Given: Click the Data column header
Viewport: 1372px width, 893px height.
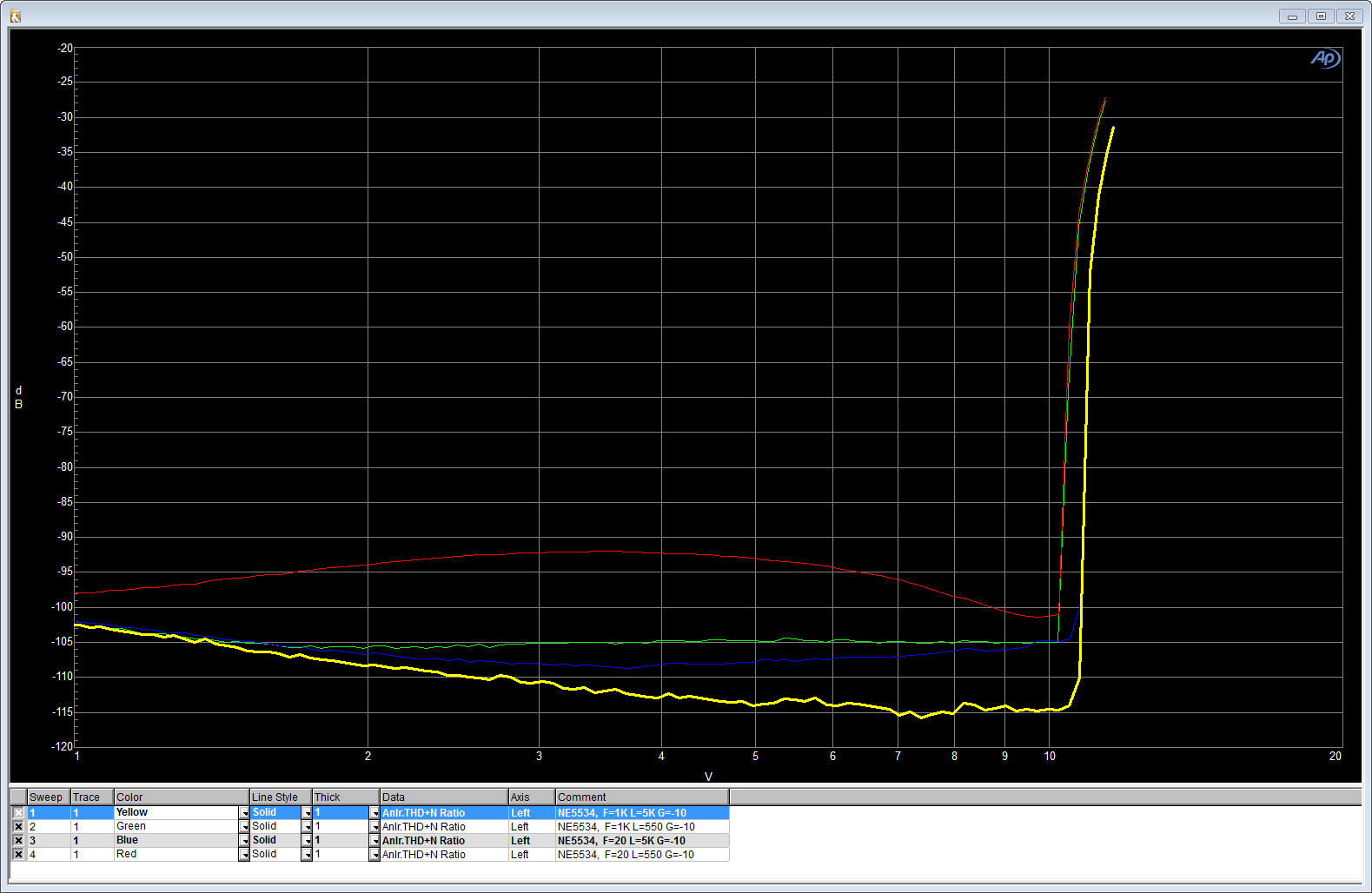Looking at the screenshot, I should pos(444,797).
